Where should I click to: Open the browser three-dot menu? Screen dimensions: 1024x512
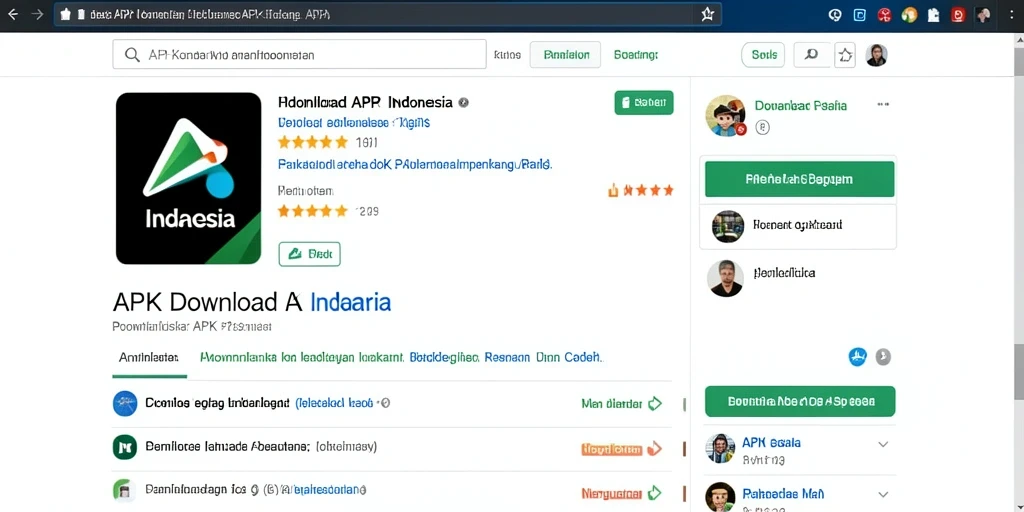[x=1011, y=15]
